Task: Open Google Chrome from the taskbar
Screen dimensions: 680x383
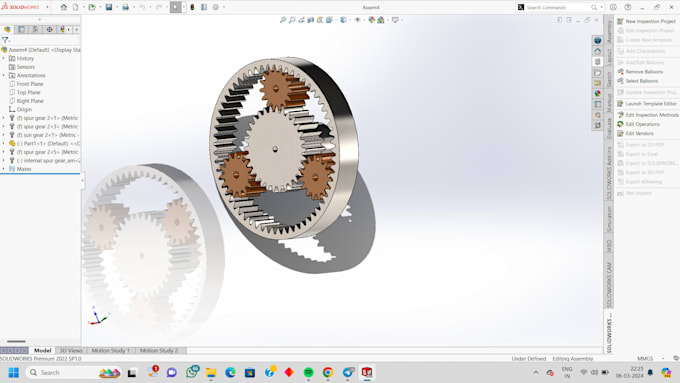Action: tap(328, 373)
